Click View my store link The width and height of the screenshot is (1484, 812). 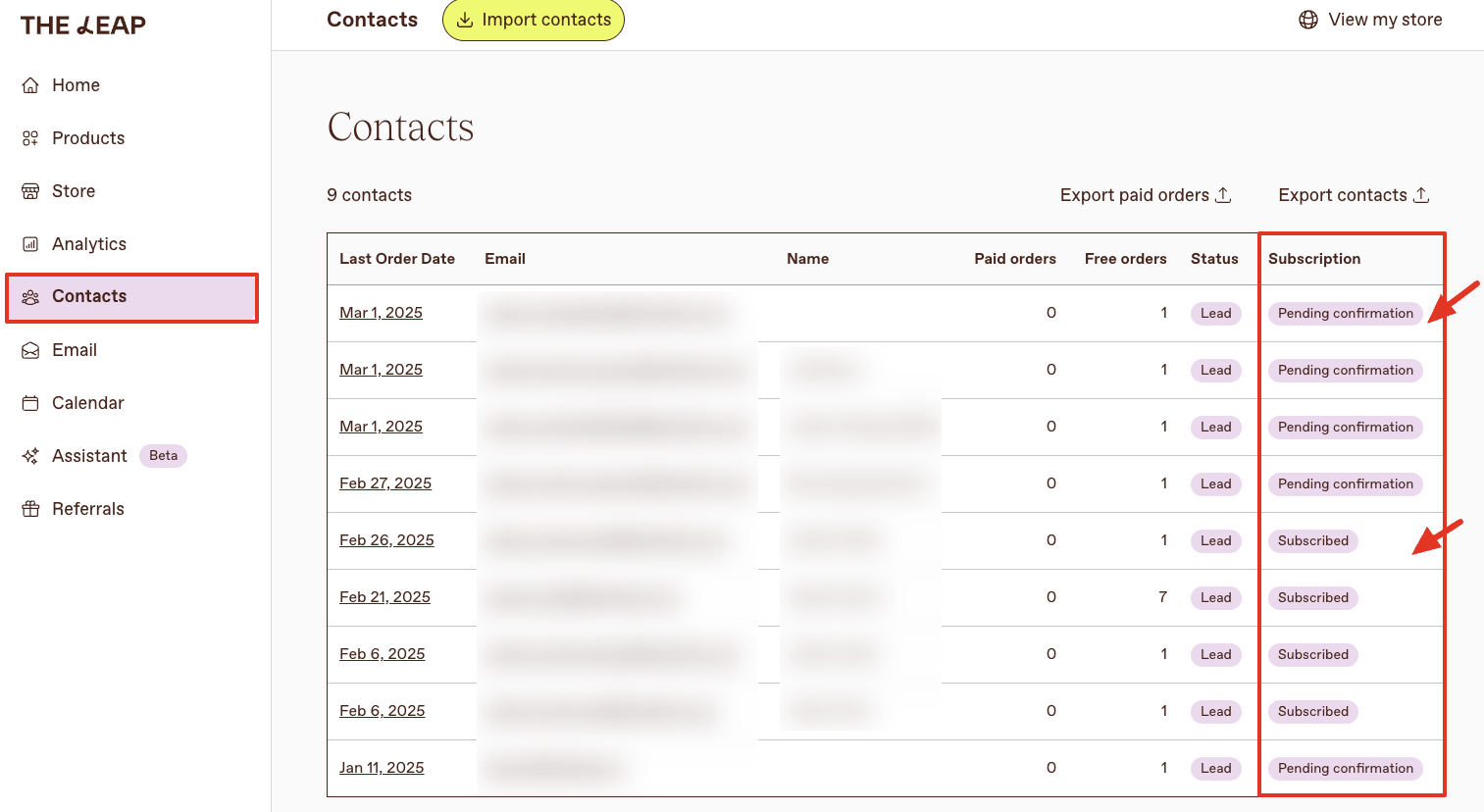tap(1370, 20)
